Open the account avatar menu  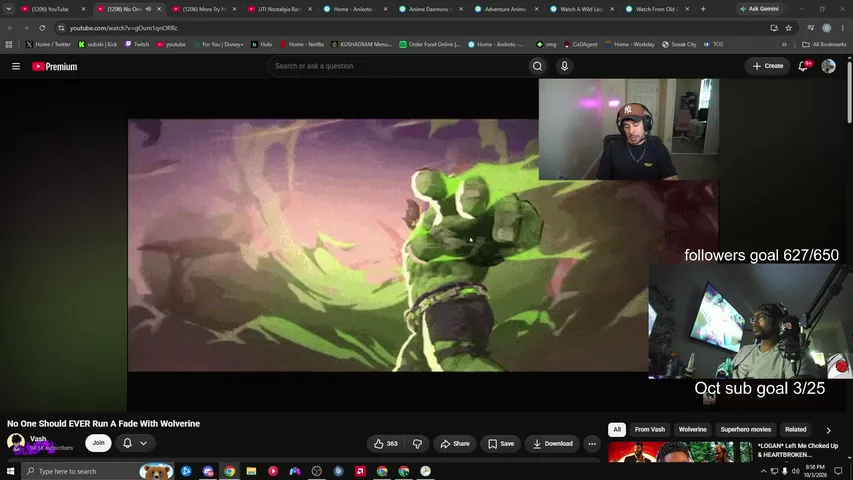[x=829, y=66]
